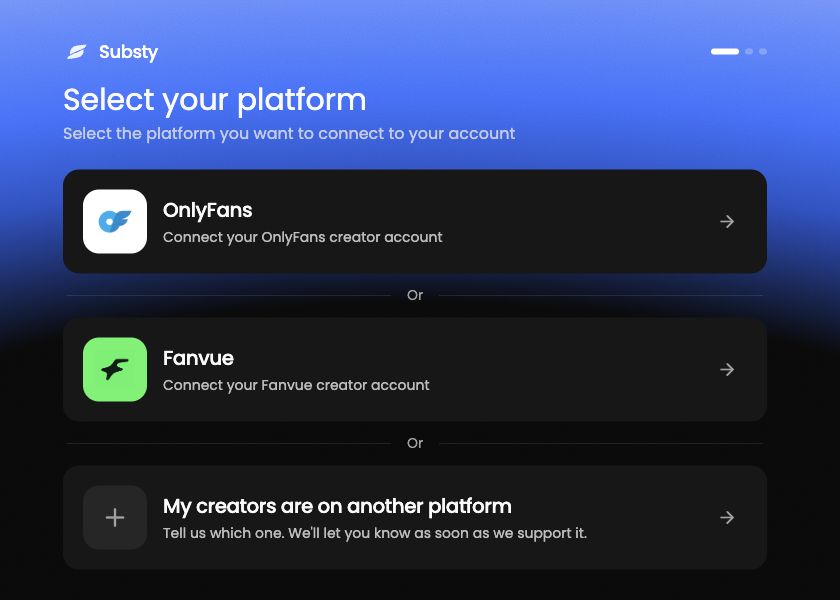Click the 'Select the platform you want' subtitle
840x600 pixels.
click(x=289, y=133)
